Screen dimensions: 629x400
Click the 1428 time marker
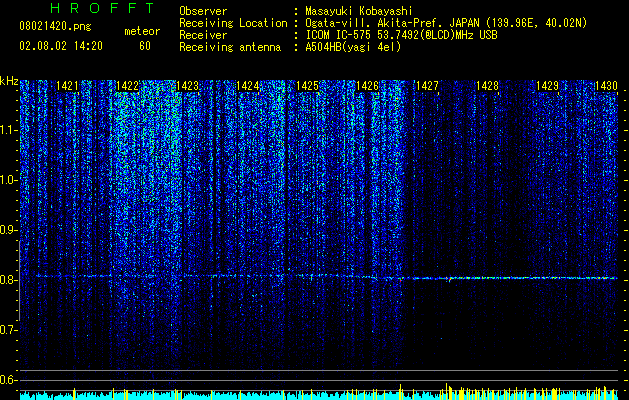pos(487,86)
